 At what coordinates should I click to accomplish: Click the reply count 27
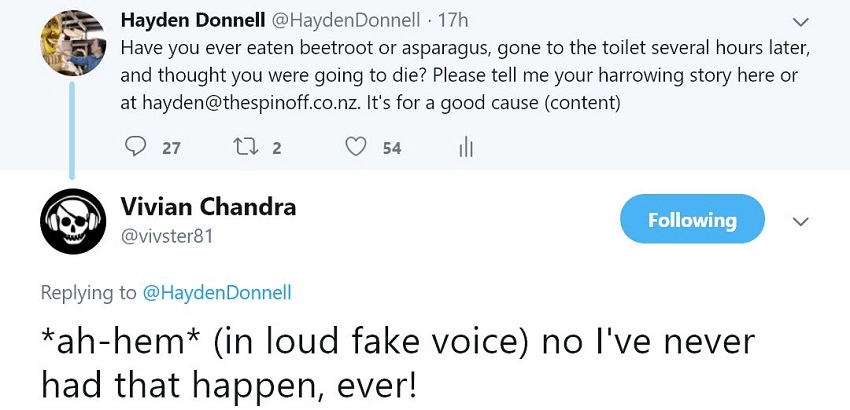point(171,148)
